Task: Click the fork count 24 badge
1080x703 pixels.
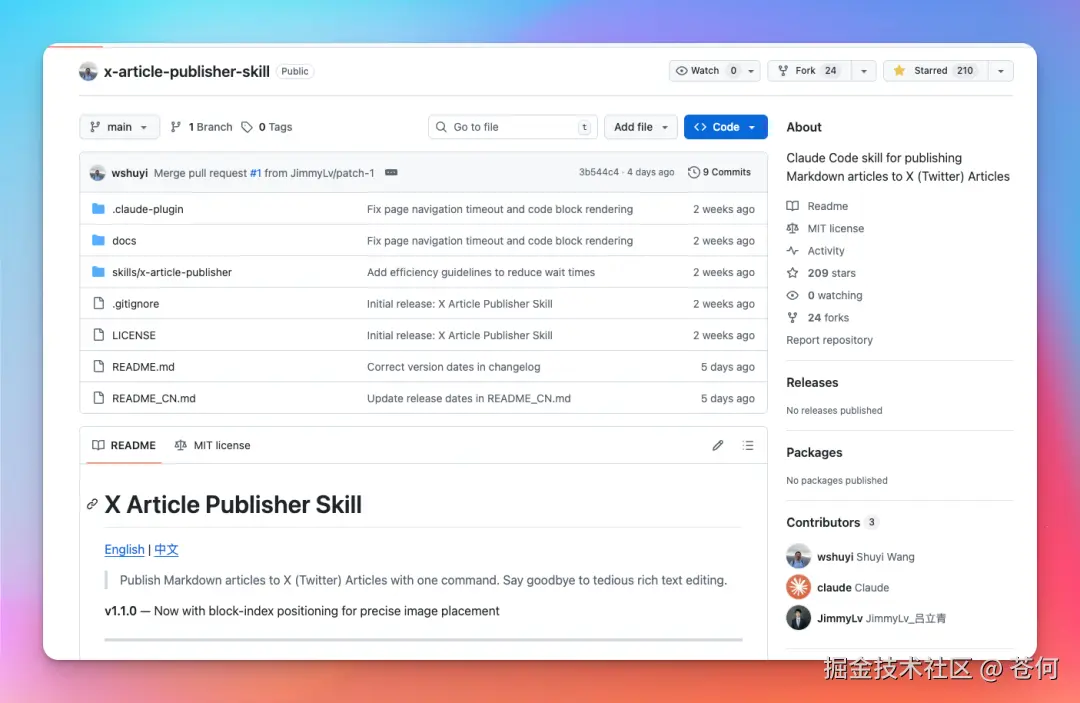Action: pyautogui.click(x=831, y=71)
